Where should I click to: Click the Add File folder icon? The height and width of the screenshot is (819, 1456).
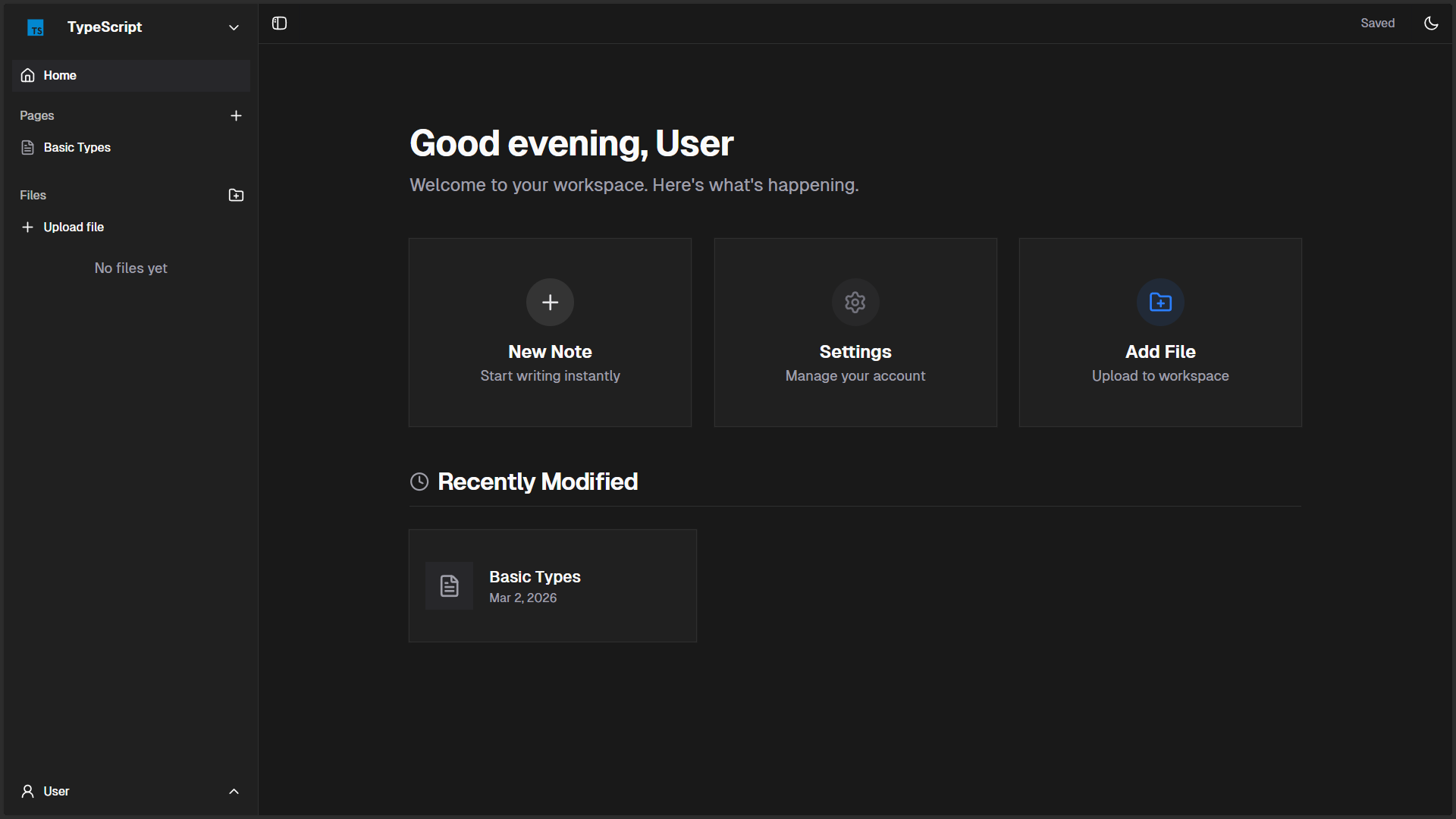[1160, 302]
